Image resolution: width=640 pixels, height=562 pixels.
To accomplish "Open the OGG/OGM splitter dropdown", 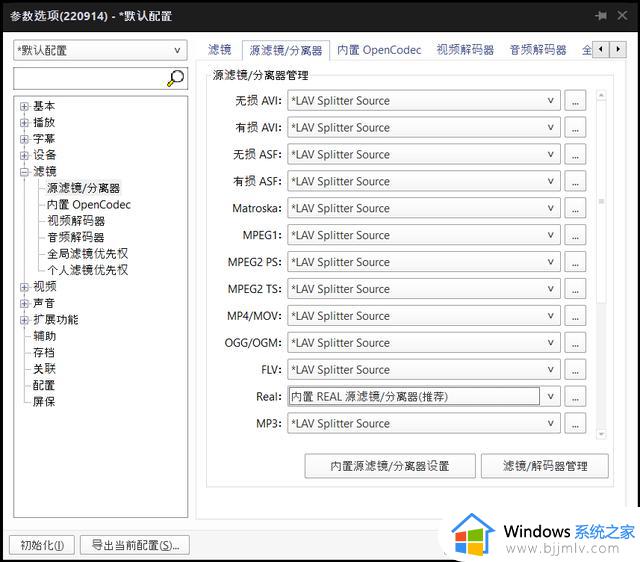I will pos(424,343).
